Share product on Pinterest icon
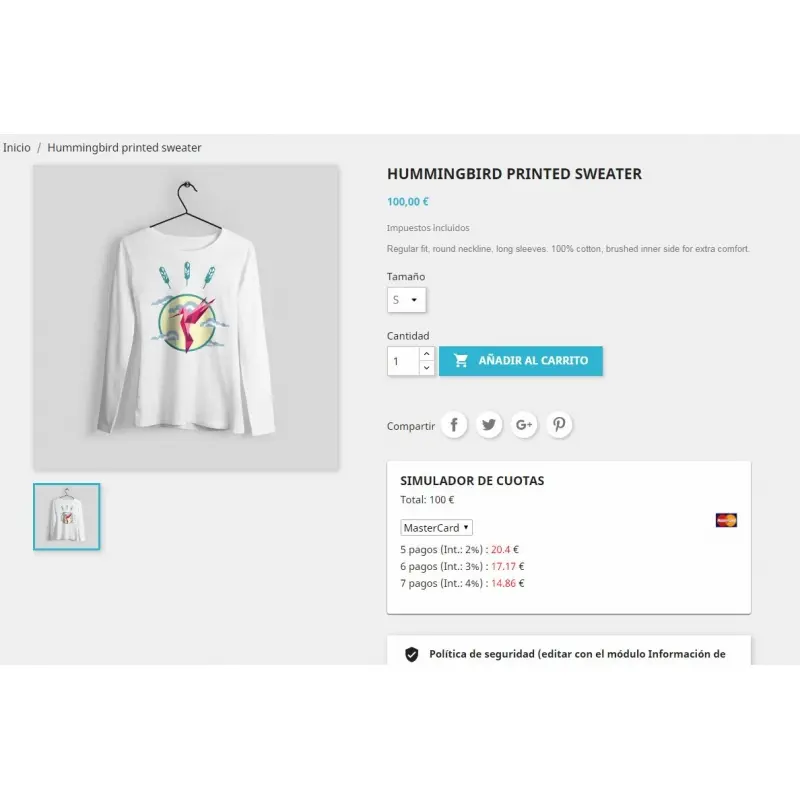 pyautogui.click(x=559, y=424)
